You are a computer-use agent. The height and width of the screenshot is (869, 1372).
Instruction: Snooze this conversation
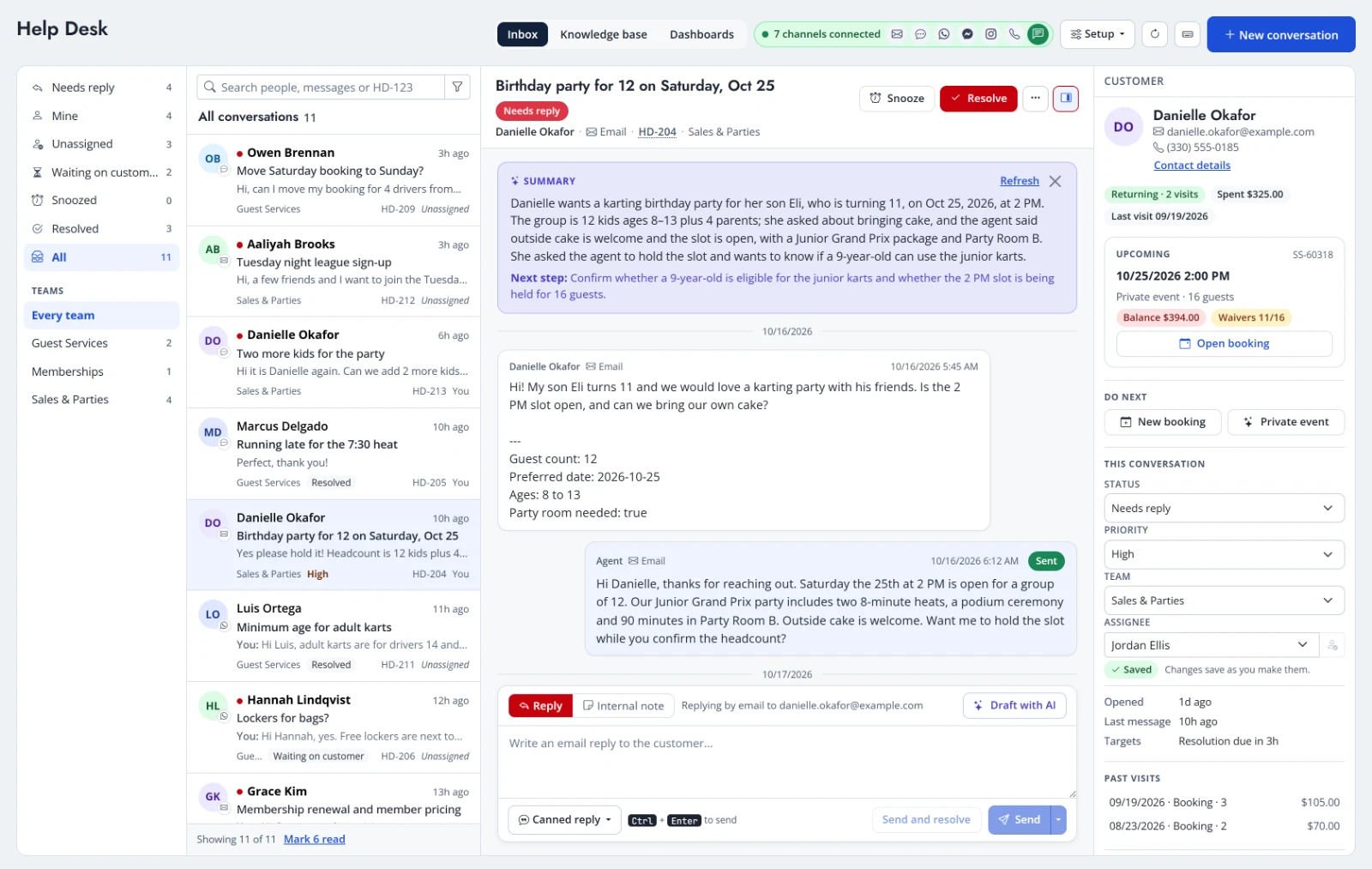[x=897, y=98]
